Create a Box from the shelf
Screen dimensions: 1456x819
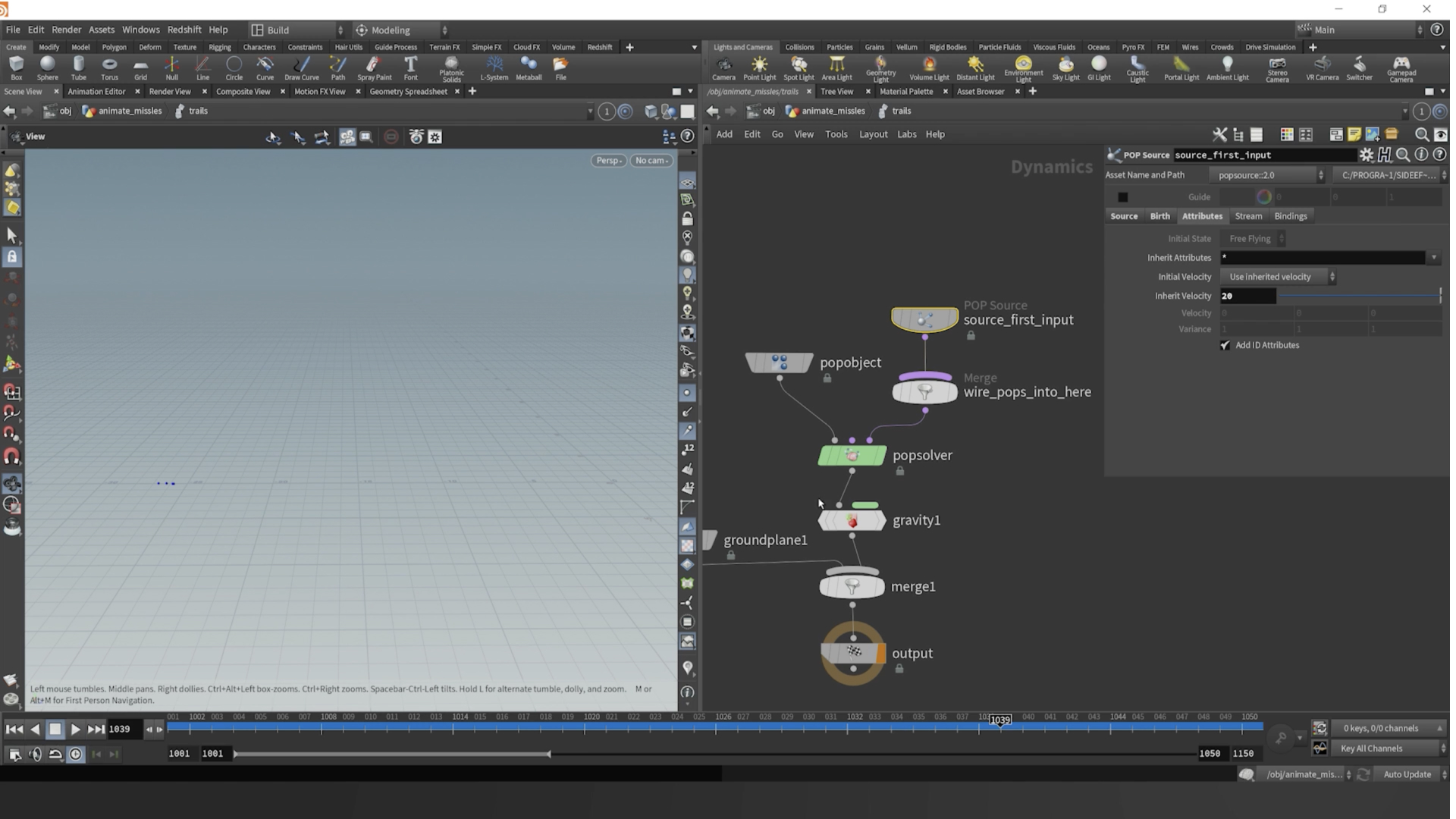(16, 67)
